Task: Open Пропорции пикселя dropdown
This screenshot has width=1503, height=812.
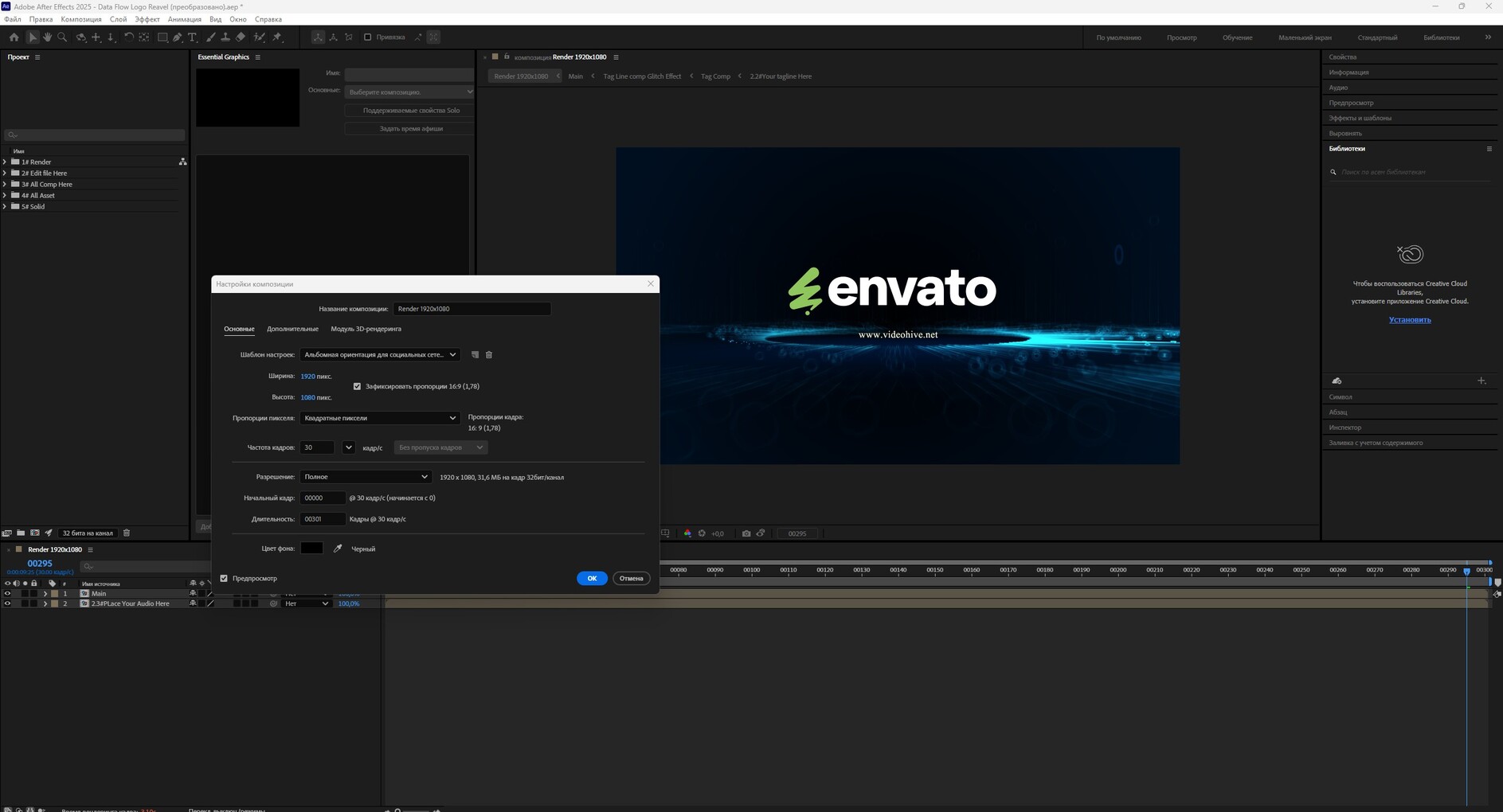Action: (379, 418)
